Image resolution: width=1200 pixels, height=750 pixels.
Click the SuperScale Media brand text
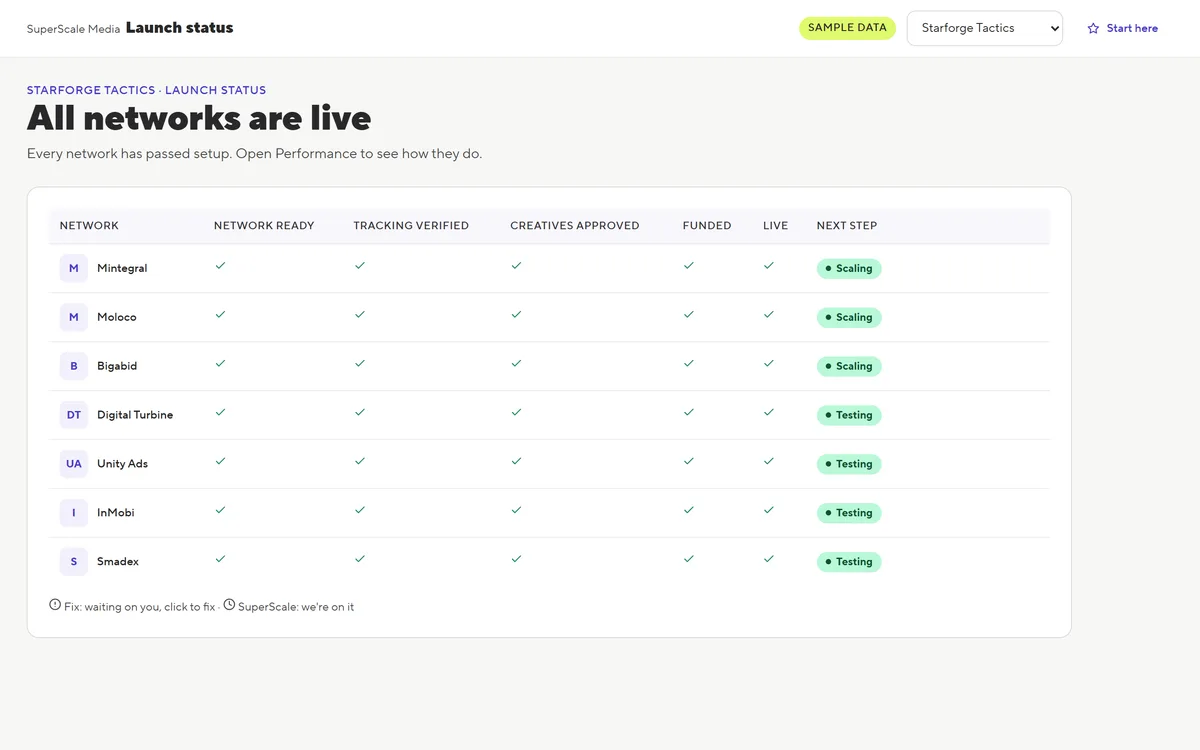point(73,29)
